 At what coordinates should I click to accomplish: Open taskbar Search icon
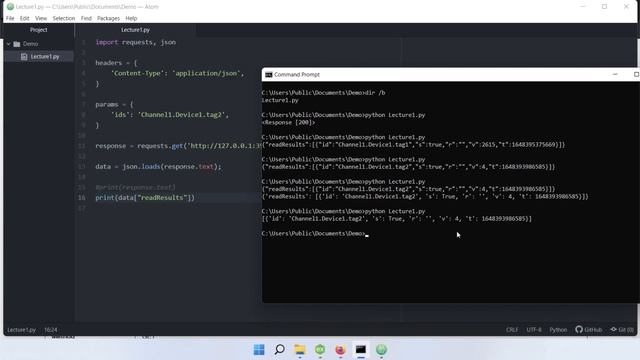click(x=280, y=350)
